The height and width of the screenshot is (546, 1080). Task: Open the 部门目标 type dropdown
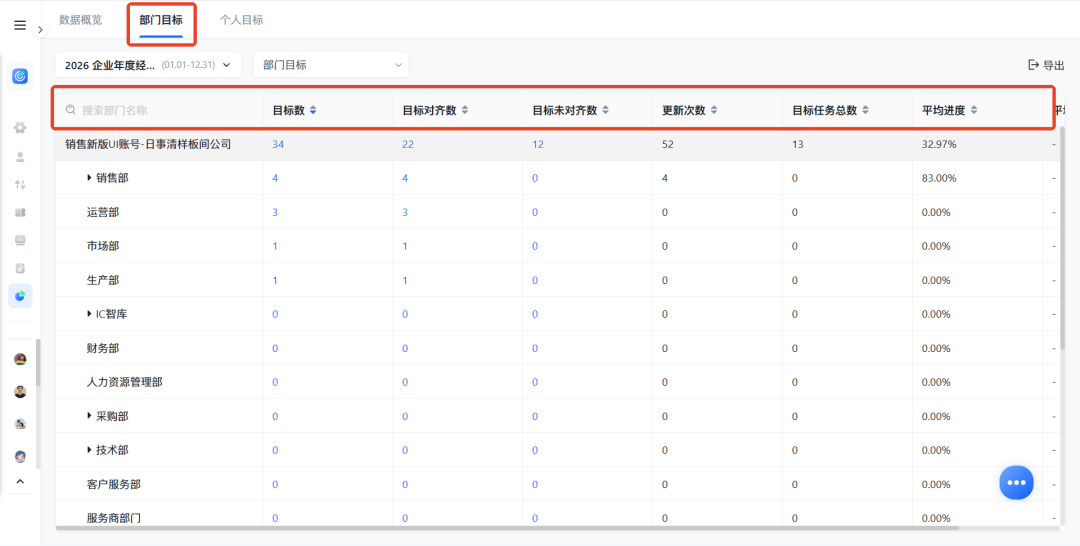pos(331,65)
